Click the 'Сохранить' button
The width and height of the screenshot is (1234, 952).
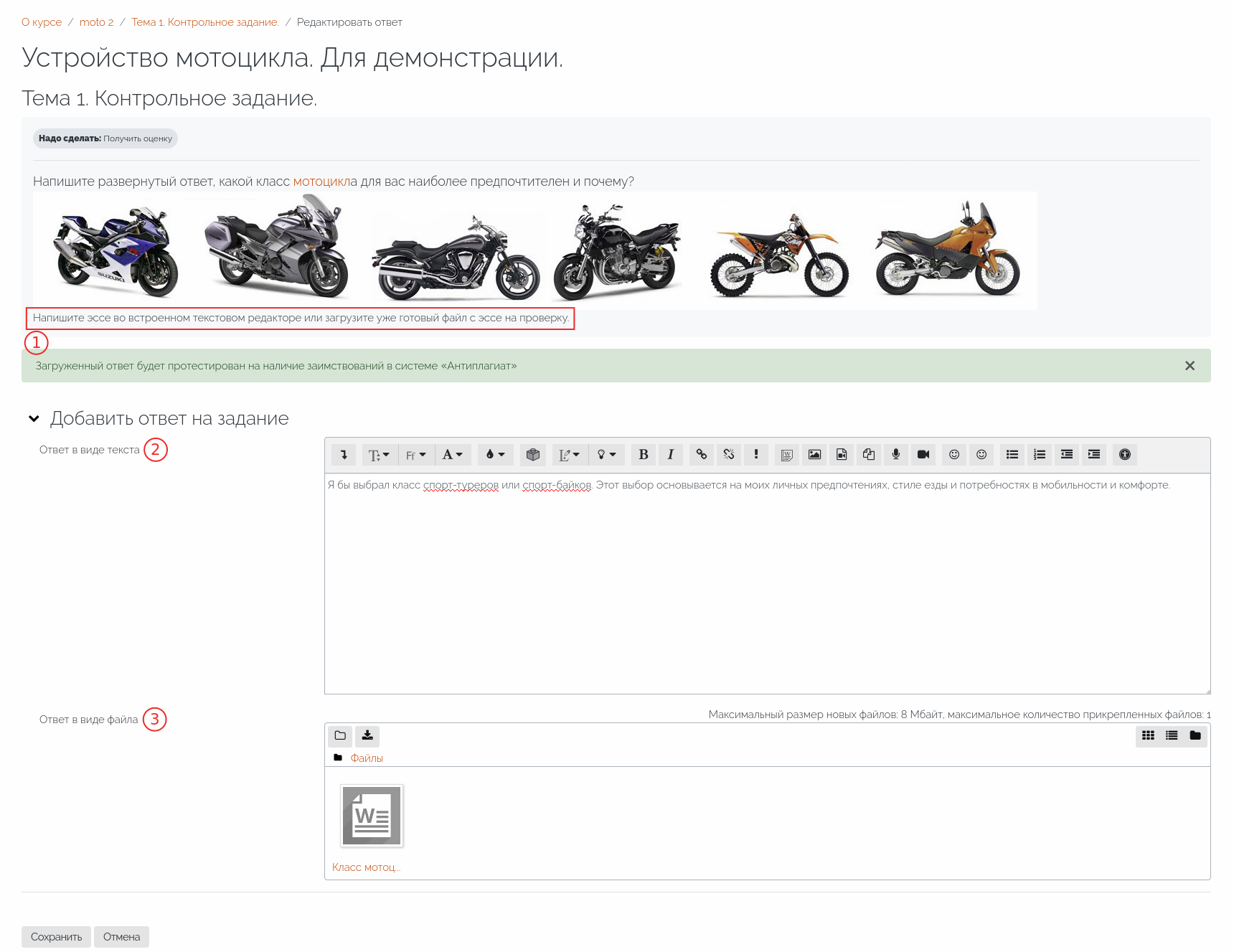pyautogui.click(x=56, y=937)
